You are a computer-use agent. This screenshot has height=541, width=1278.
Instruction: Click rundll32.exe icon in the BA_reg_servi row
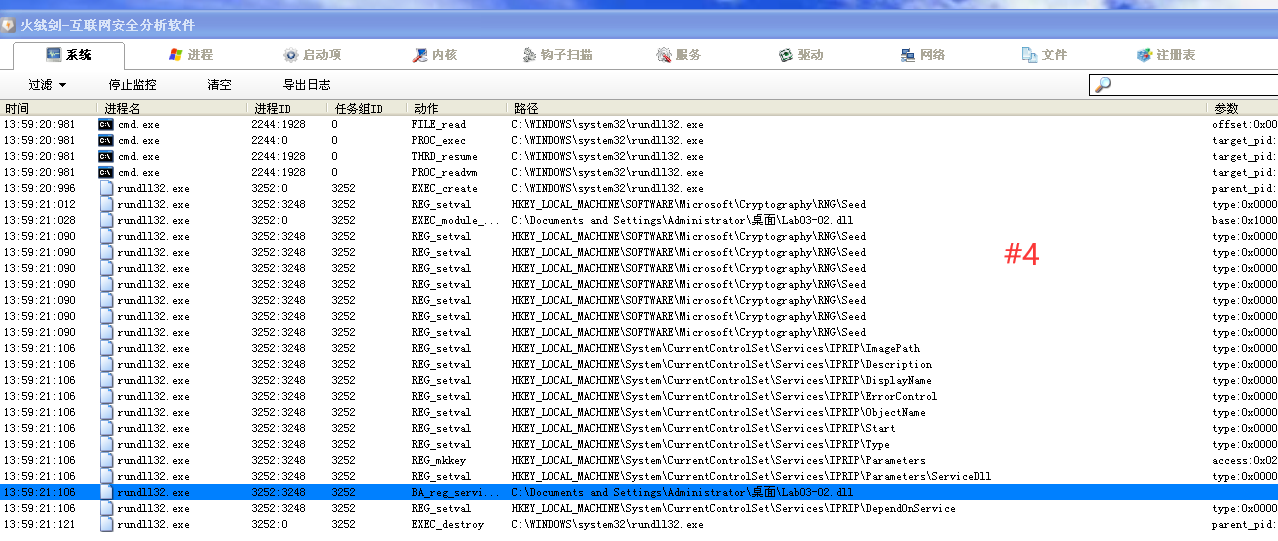tap(106, 493)
